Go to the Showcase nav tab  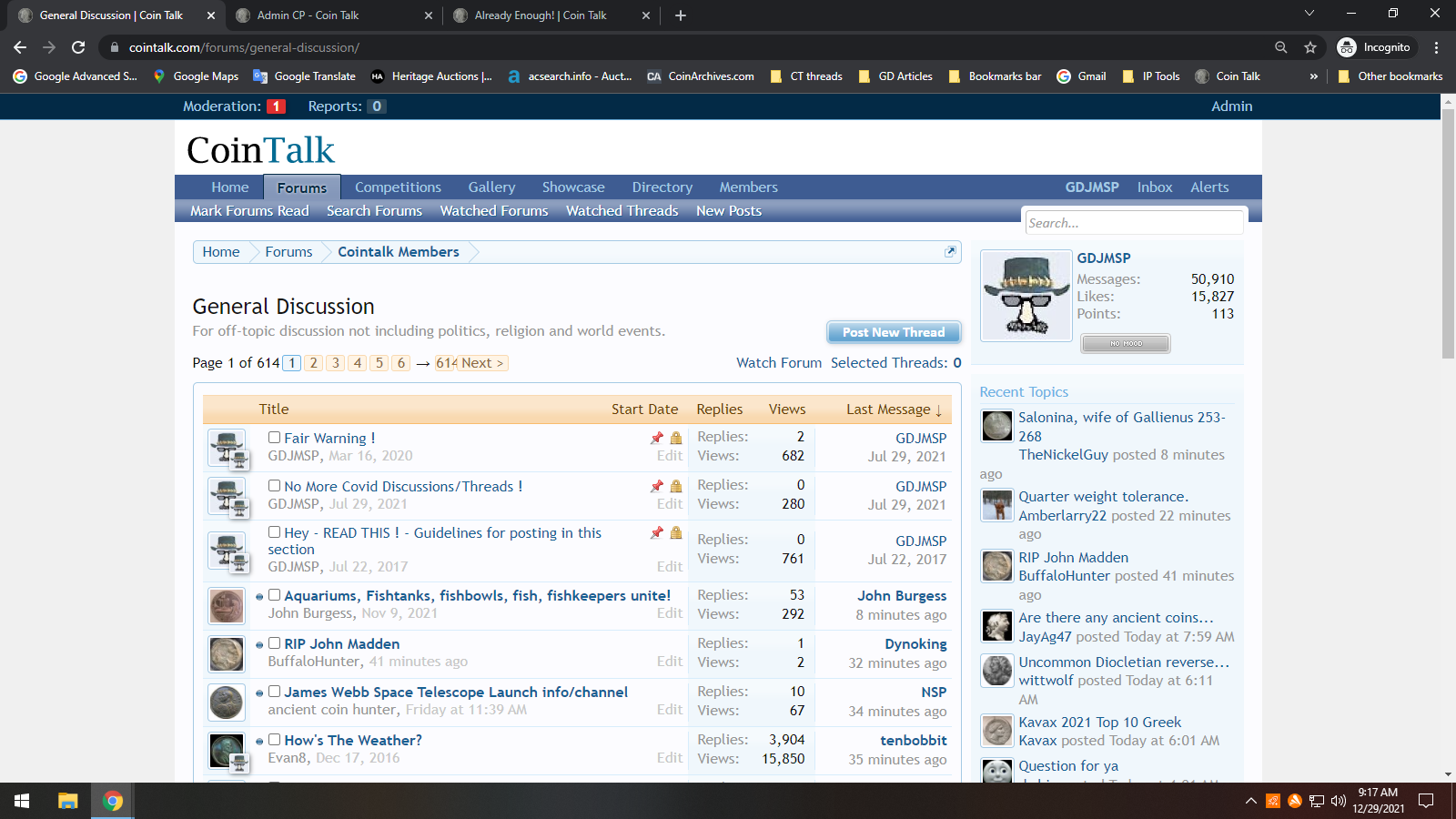tap(573, 187)
